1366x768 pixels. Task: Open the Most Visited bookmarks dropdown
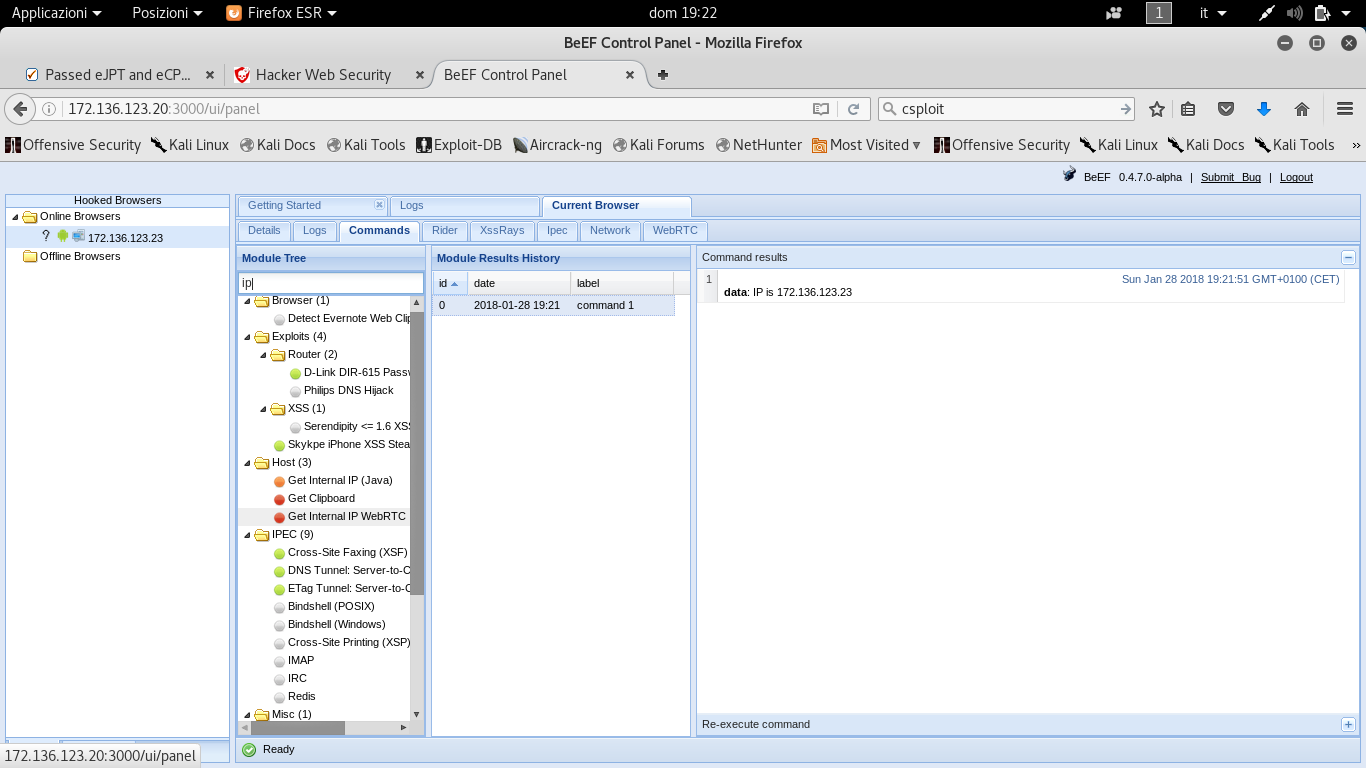click(x=867, y=145)
